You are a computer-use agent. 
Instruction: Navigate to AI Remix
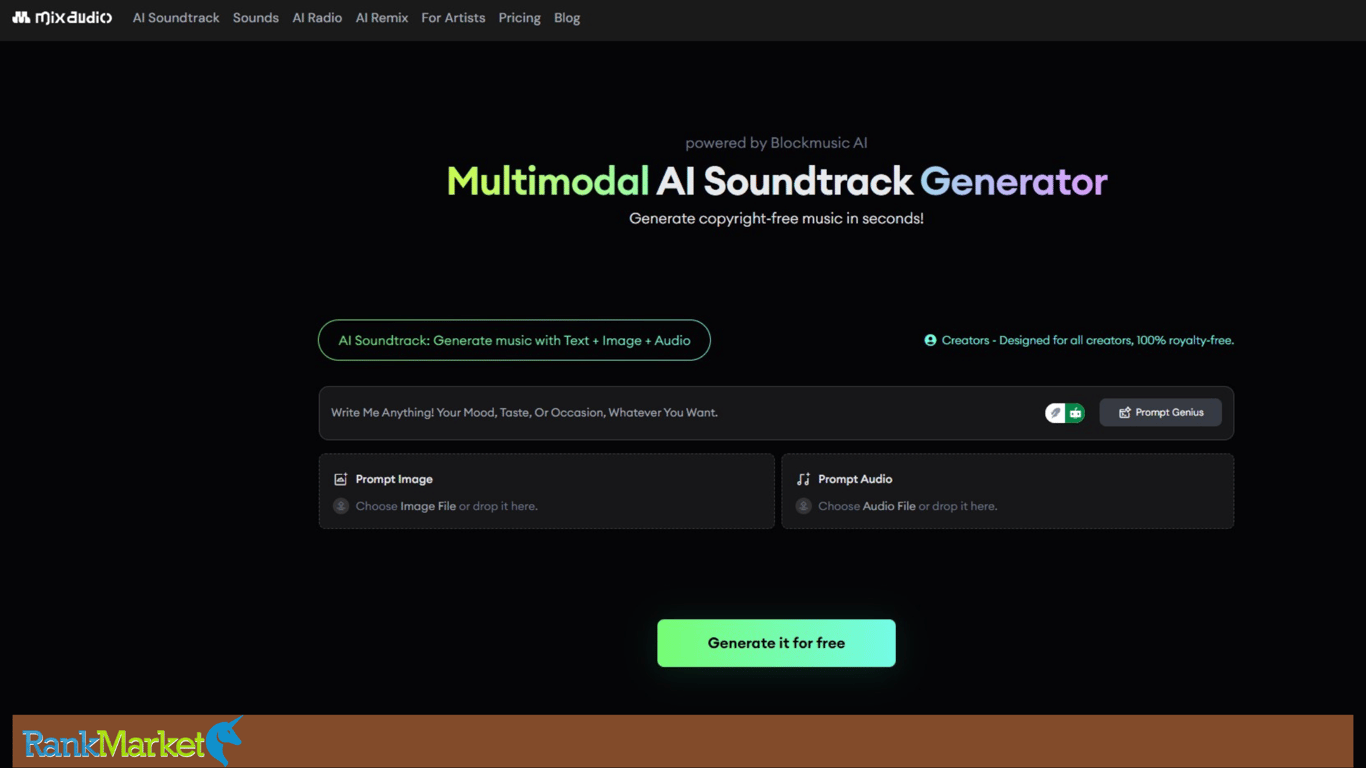coord(382,18)
